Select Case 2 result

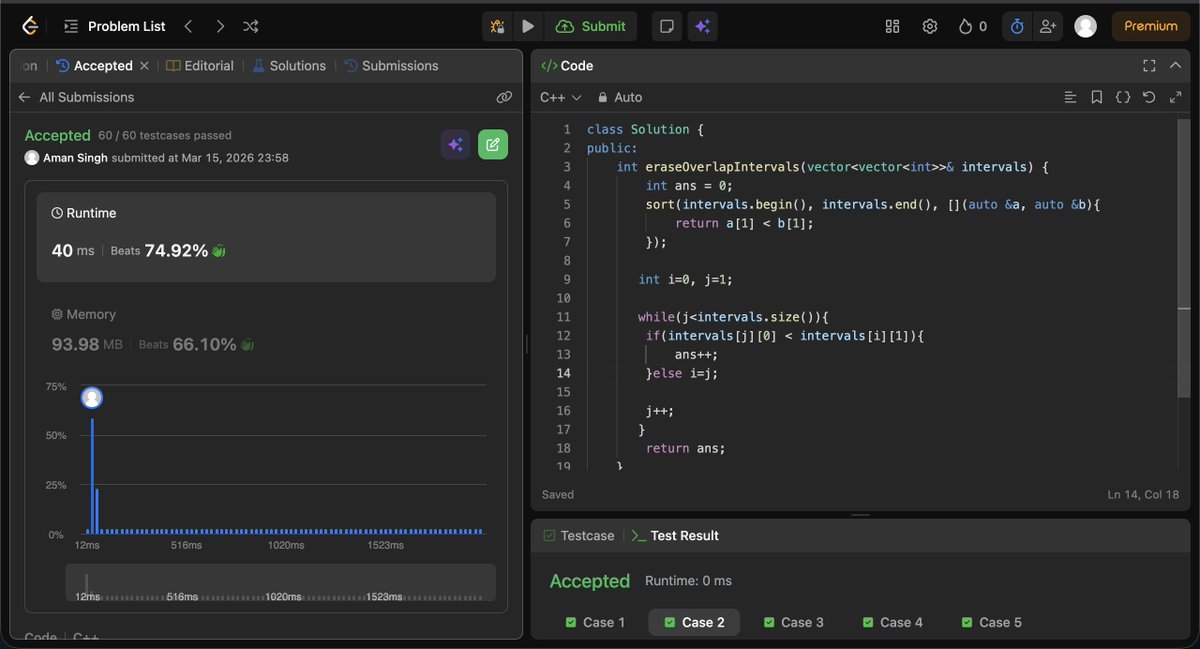(694, 622)
